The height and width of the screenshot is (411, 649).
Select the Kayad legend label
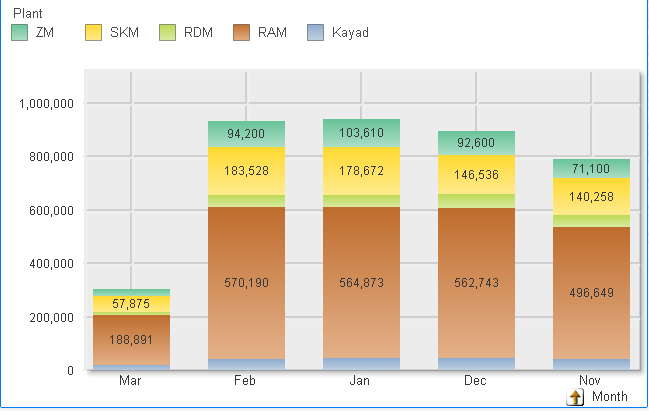350,33
